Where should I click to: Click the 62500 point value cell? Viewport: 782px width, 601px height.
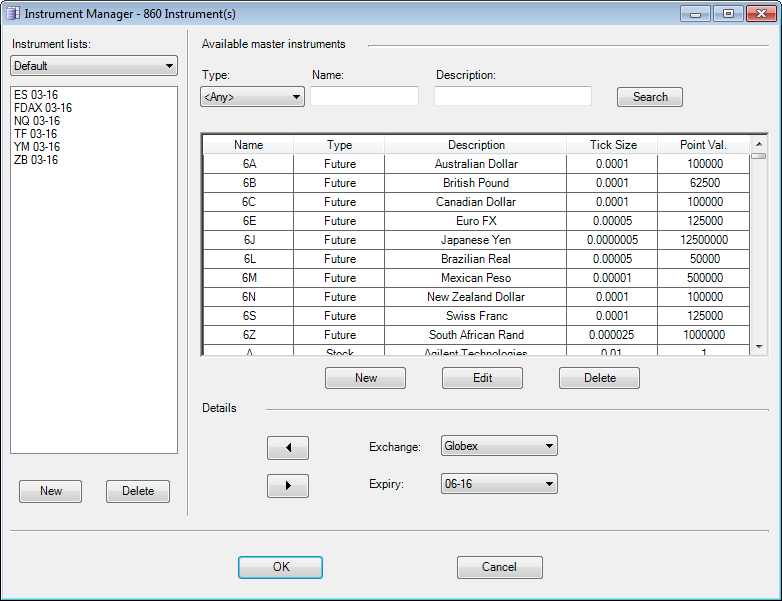(704, 183)
